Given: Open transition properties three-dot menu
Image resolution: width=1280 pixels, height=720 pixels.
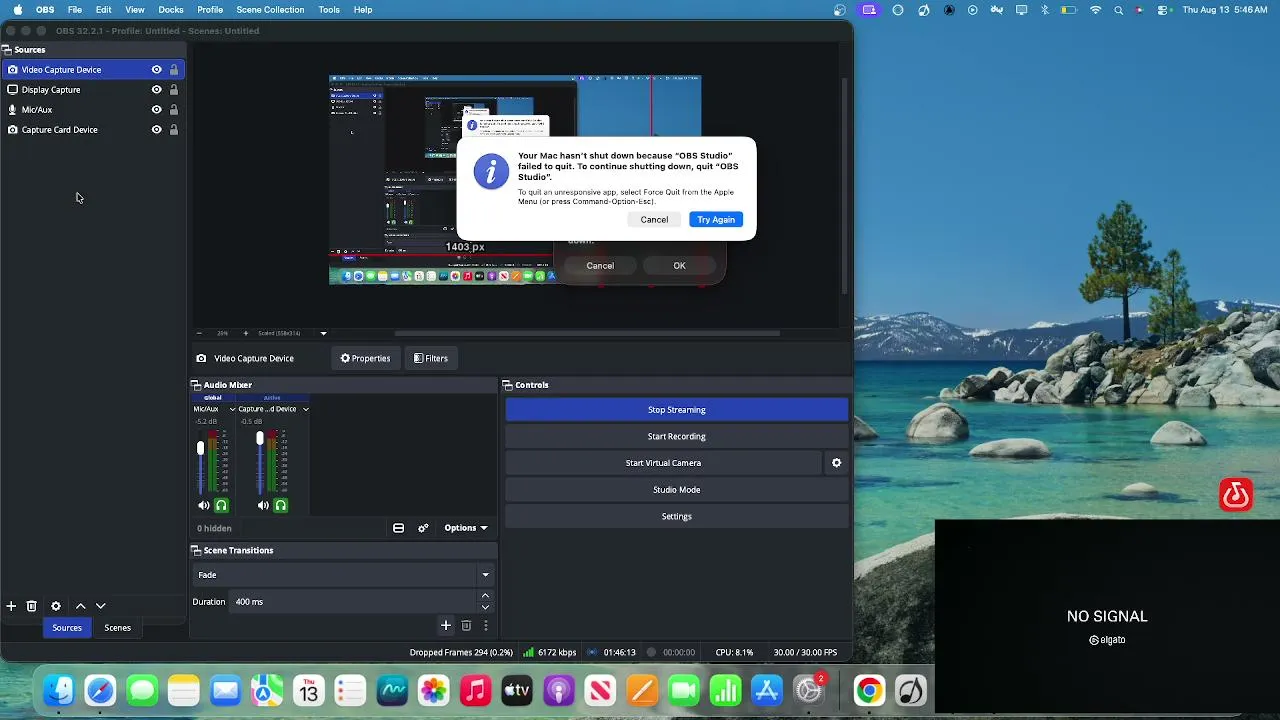Looking at the screenshot, I should pos(486,626).
